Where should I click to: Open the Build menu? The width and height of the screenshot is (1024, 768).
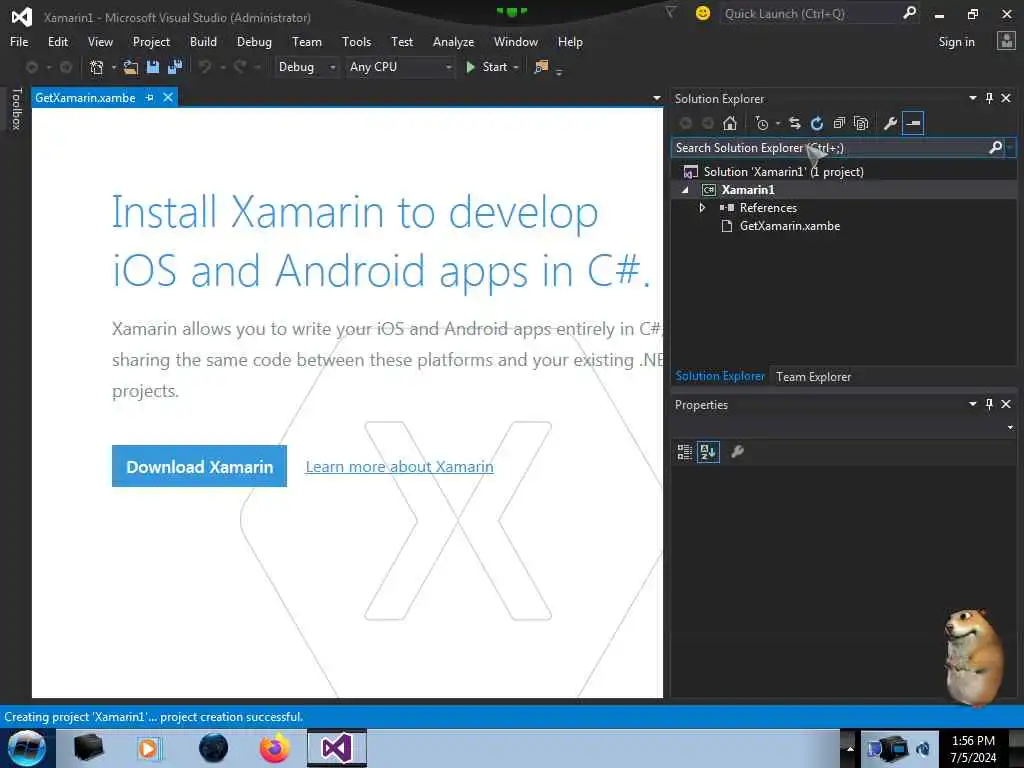(x=203, y=42)
